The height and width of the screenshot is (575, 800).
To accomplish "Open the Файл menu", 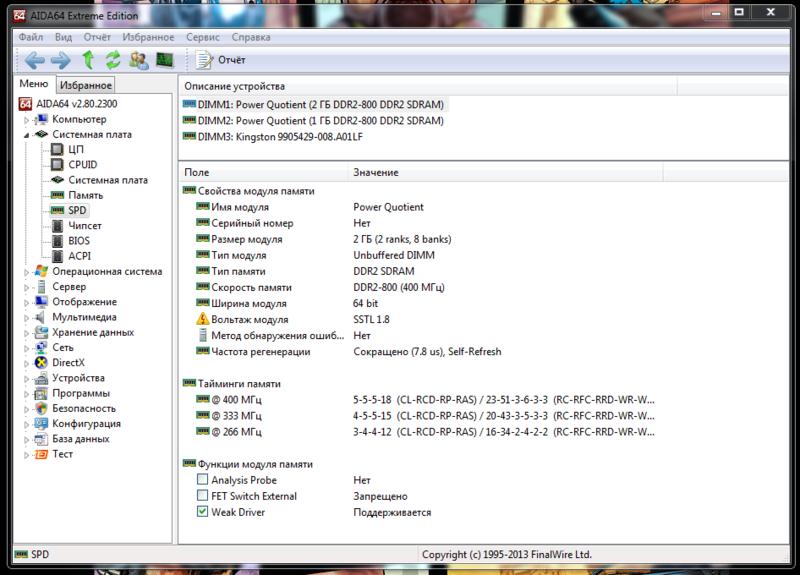I will pyautogui.click(x=31, y=37).
